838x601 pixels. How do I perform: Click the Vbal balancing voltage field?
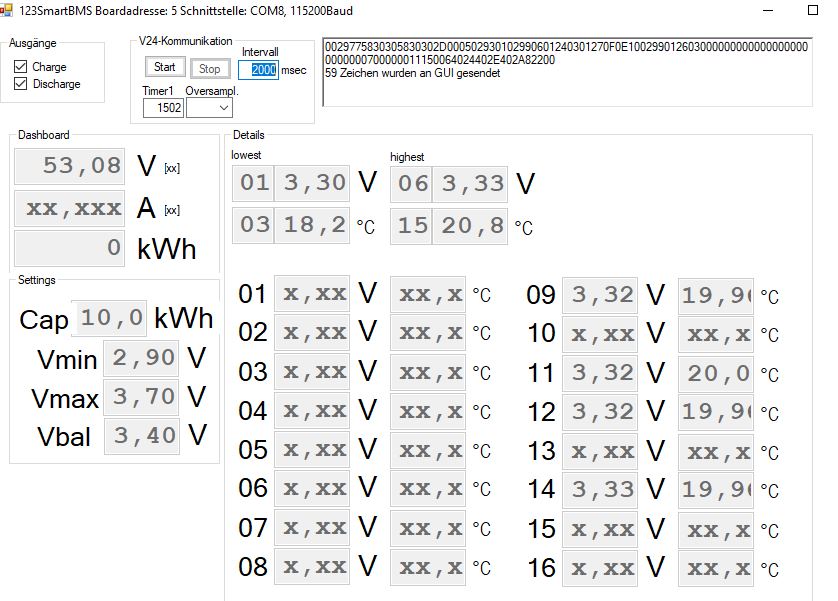(143, 435)
